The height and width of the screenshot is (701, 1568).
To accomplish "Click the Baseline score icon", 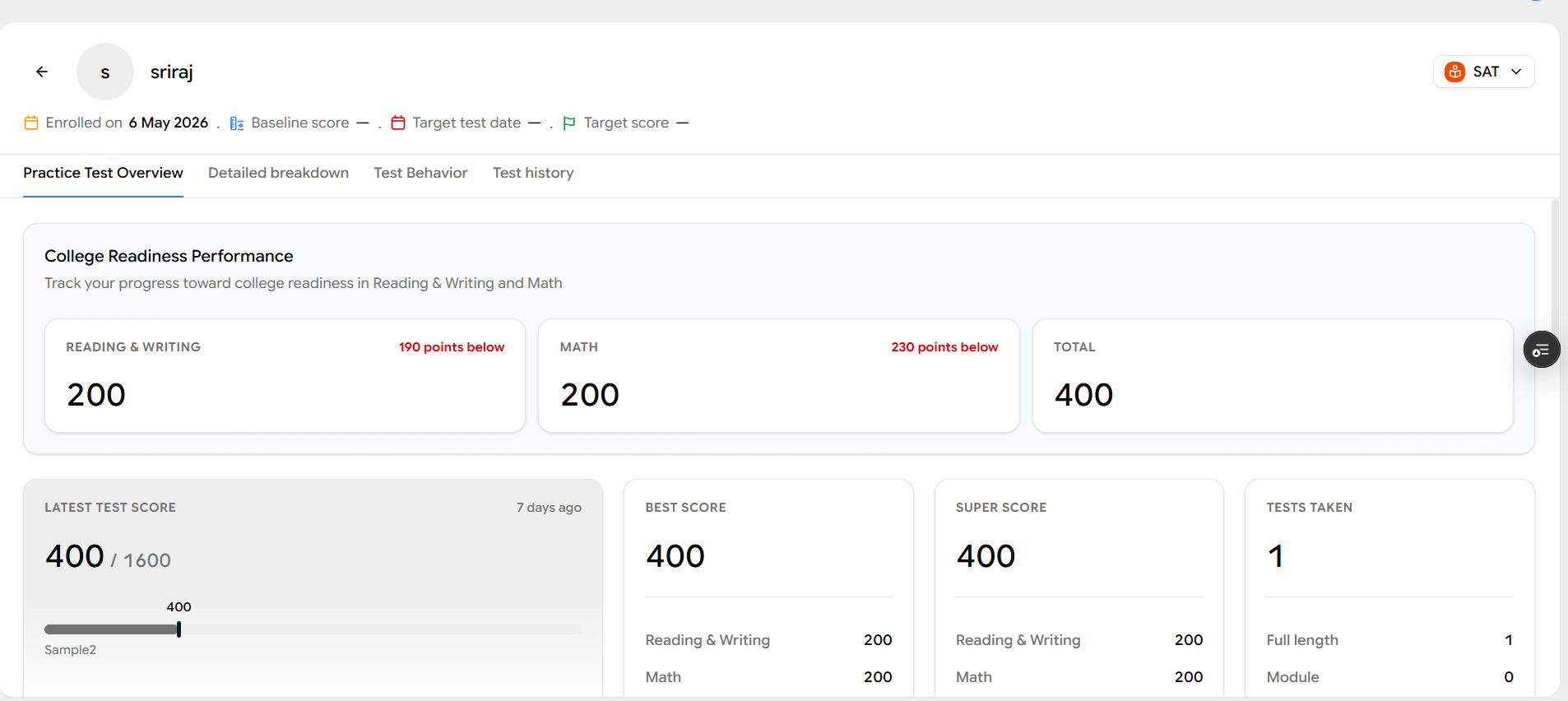I will tap(237, 123).
